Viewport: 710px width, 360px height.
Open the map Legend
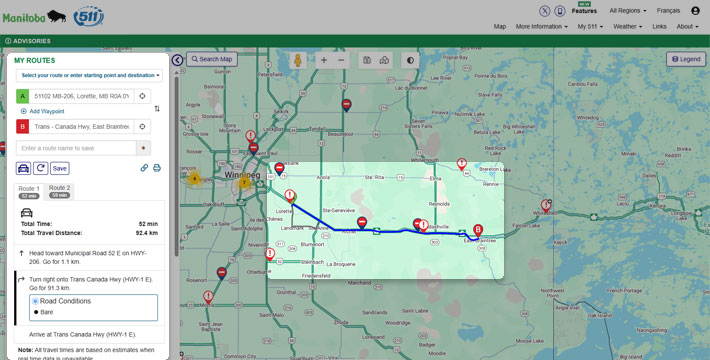(x=686, y=59)
